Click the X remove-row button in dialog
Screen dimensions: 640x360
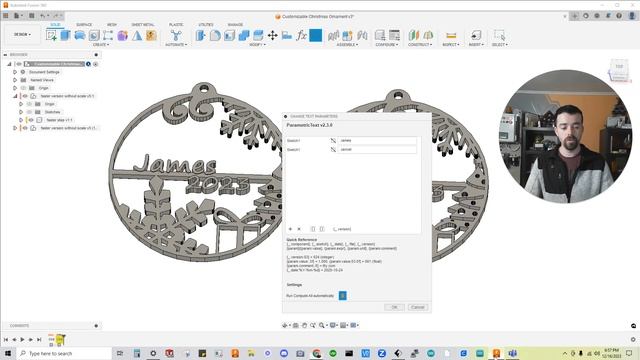point(299,229)
